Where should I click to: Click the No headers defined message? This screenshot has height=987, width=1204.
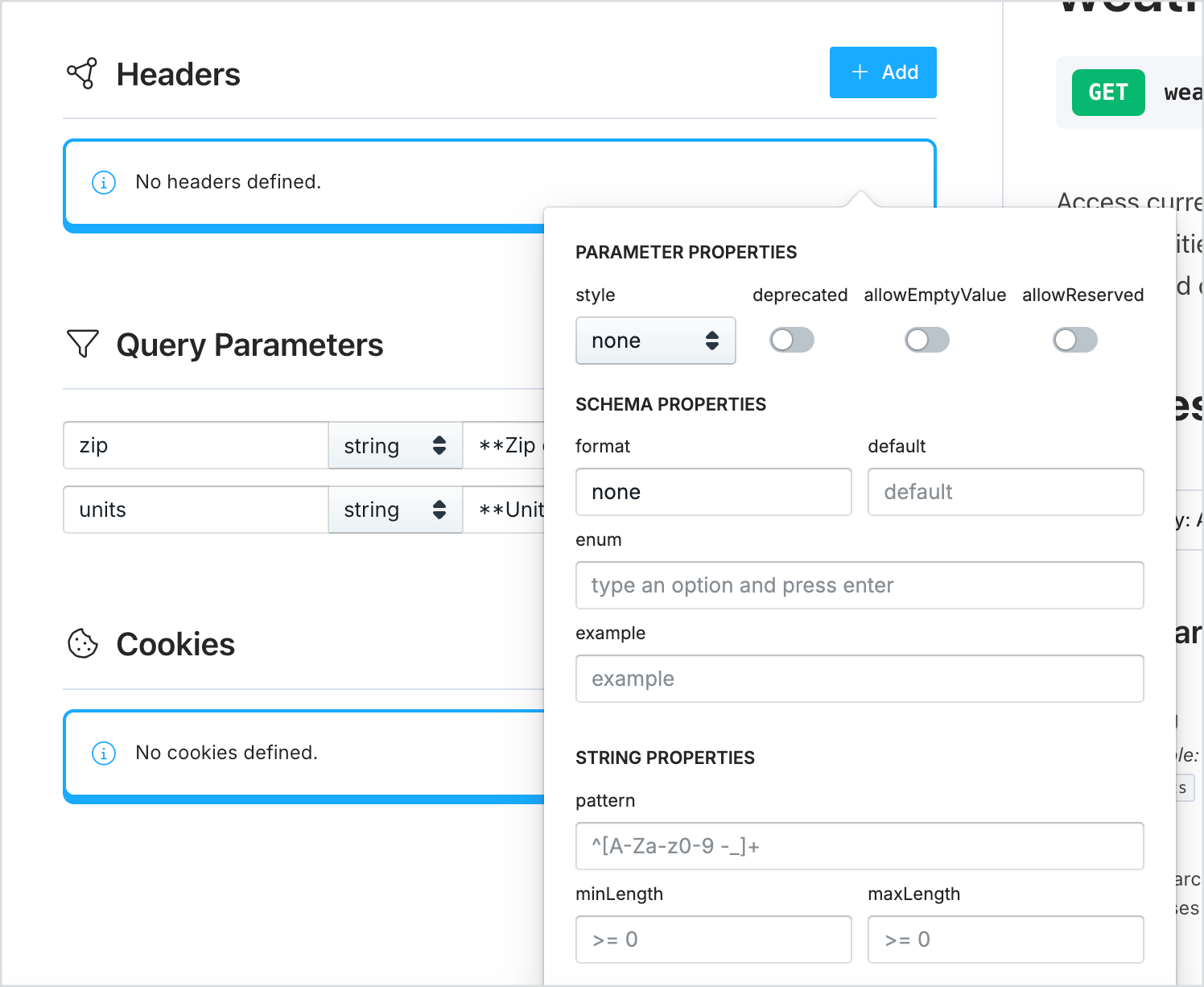[x=229, y=182]
